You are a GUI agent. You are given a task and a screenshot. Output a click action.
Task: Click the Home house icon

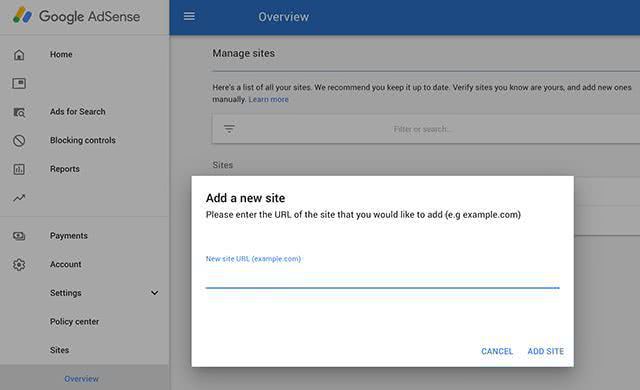point(19,55)
